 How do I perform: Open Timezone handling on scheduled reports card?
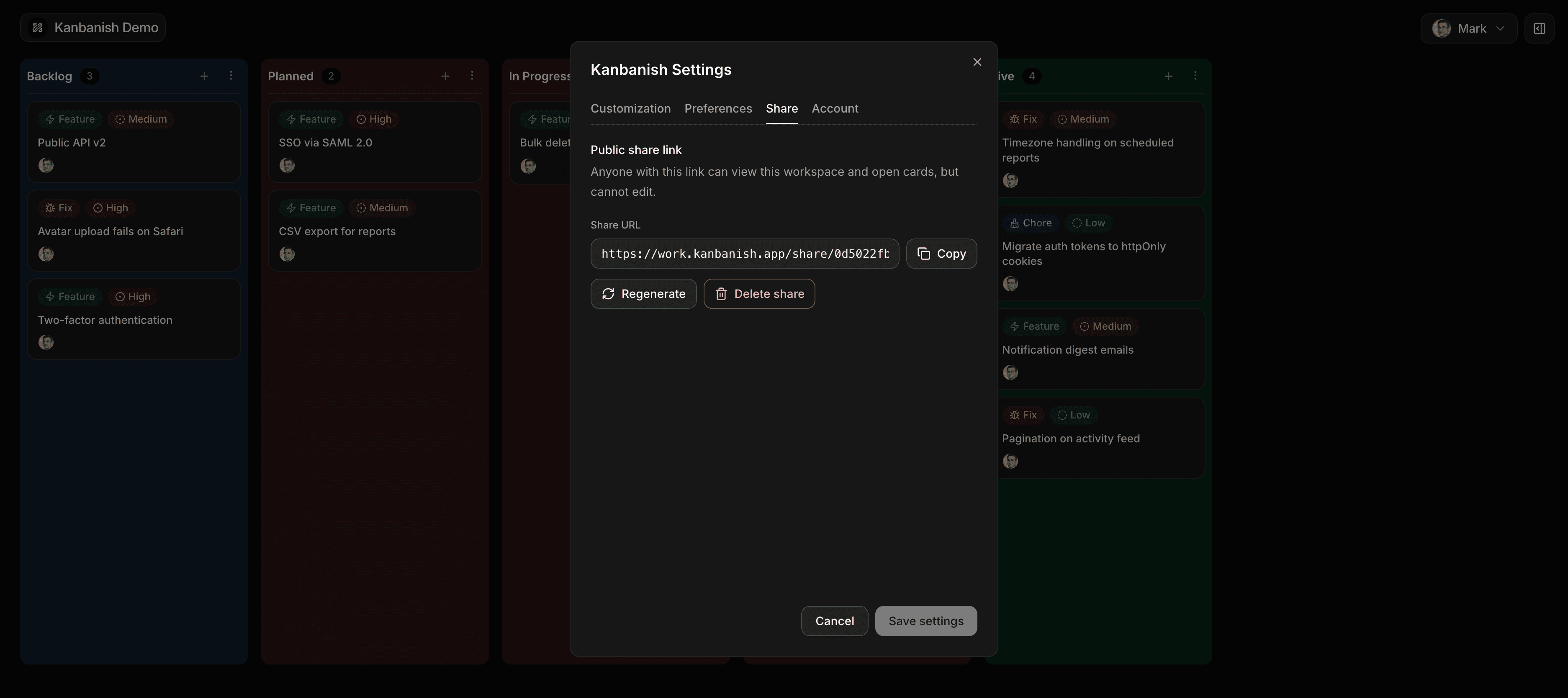pyautogui.click(x=1101, y=149)
